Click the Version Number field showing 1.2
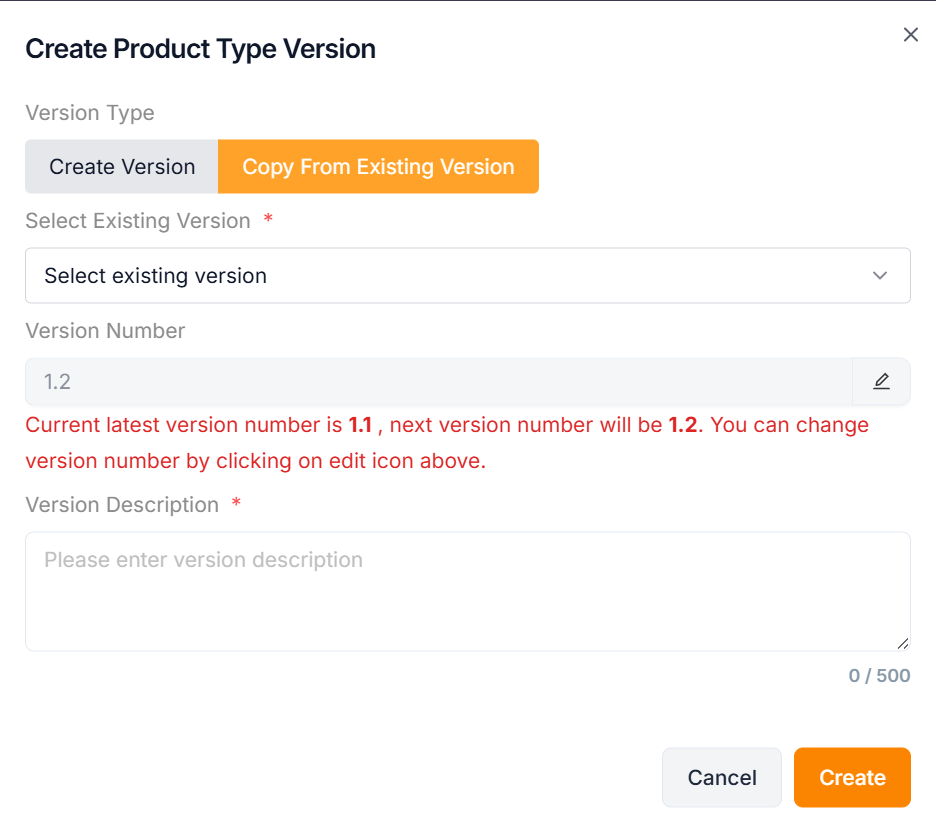This screenshot has width=936, height=837. (438, 382)
